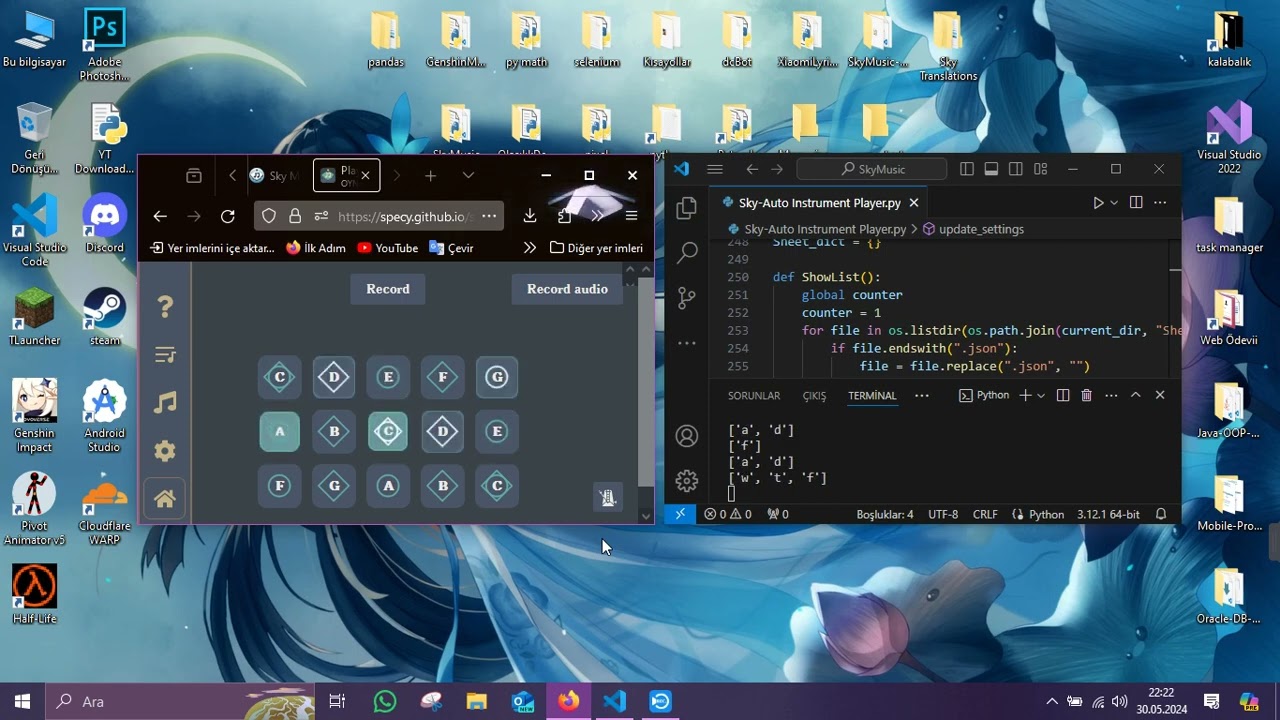
Task: Open the terminal profile dropdown next to the plus
Action: click(1041, 395)
